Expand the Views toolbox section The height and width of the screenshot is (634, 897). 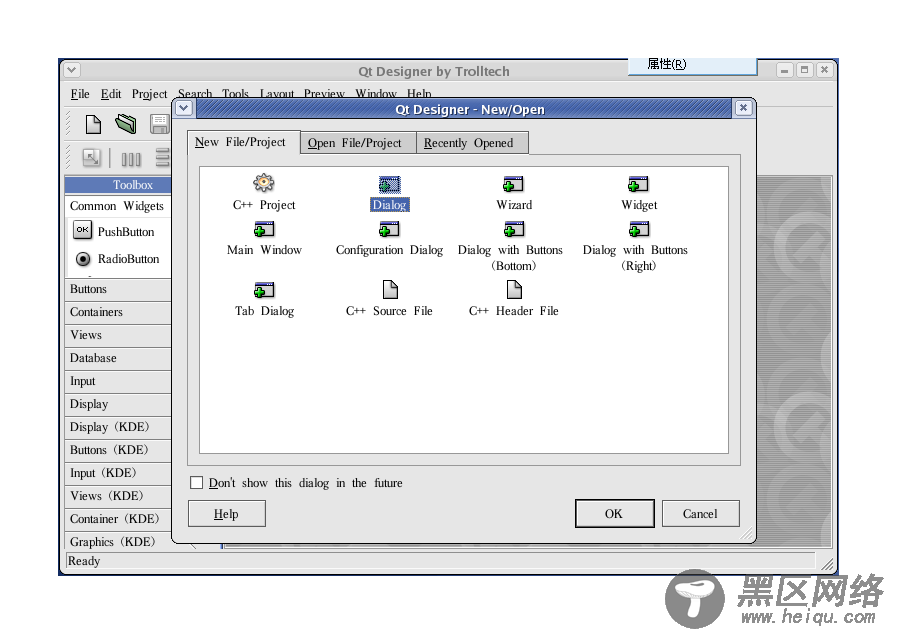(118, 335)
